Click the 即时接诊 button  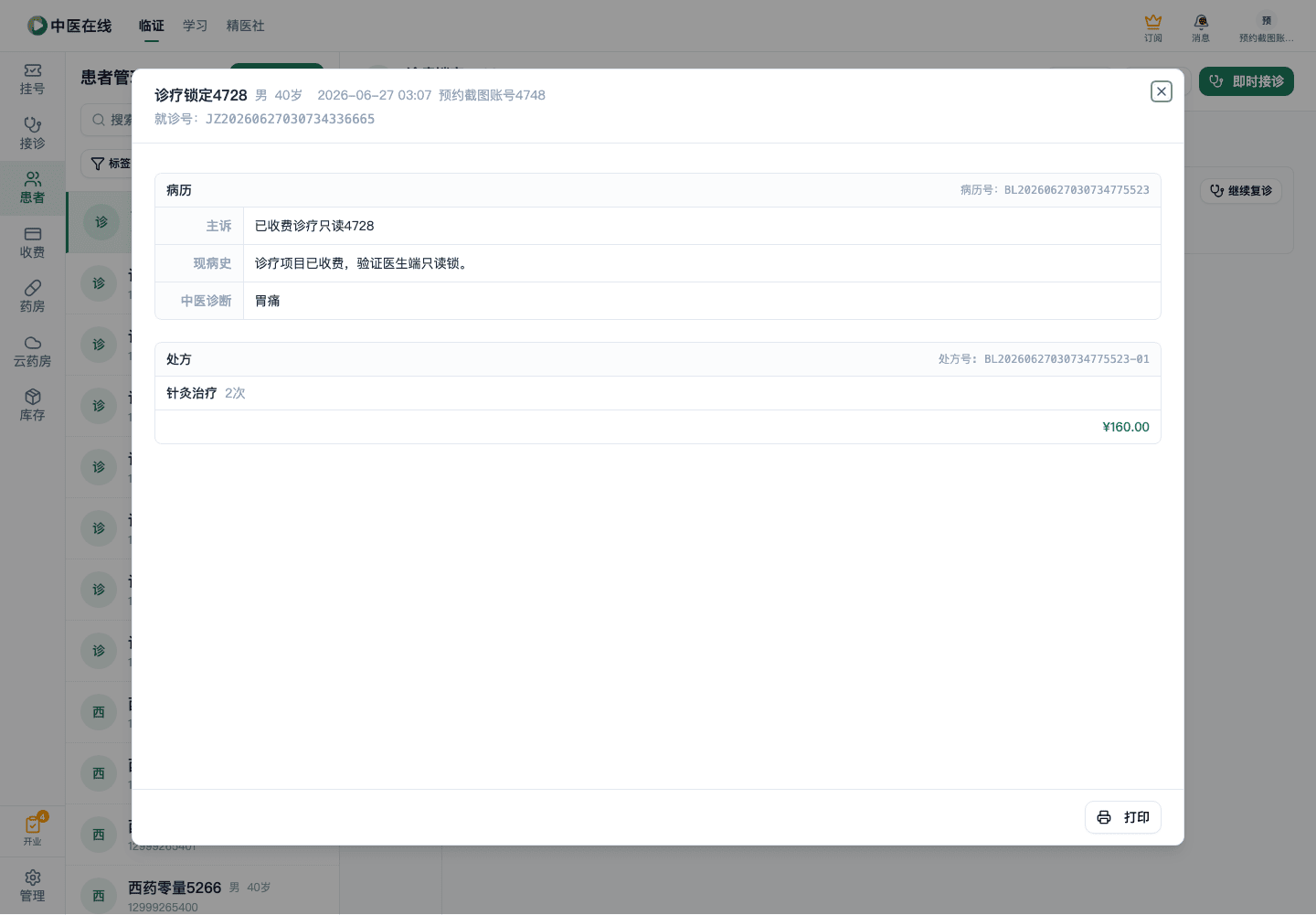[1247, 81]
